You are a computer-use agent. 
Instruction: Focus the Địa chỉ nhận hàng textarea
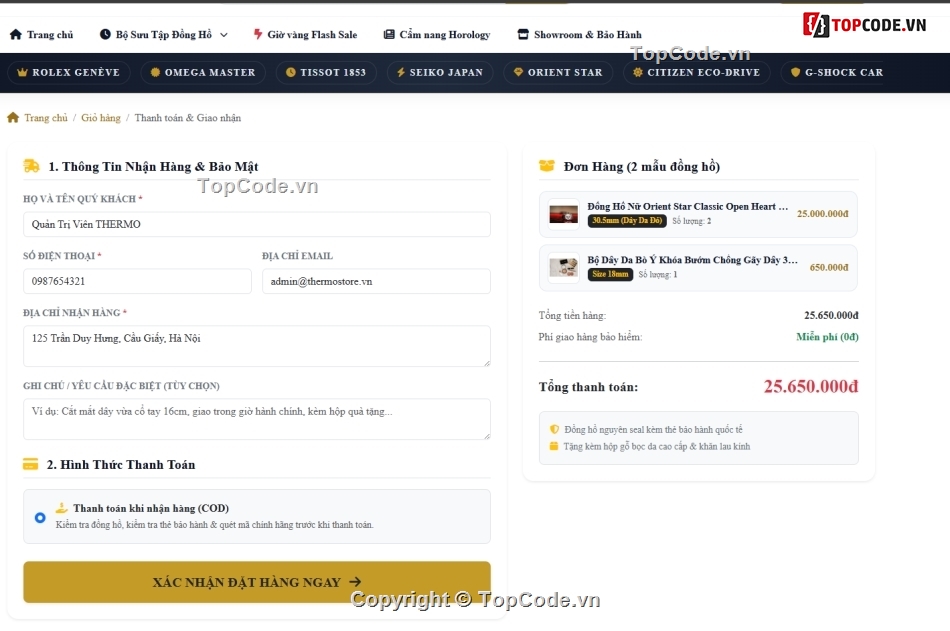click(257, 346)
